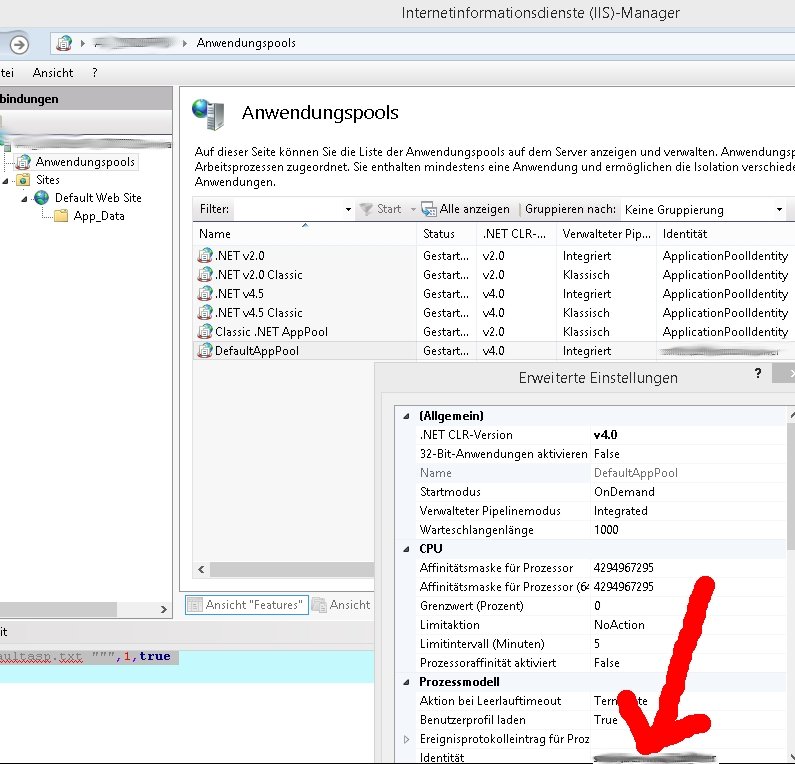
Task: Click the Alle anzeigen toolbar icon
Action: tap(429, 210)
